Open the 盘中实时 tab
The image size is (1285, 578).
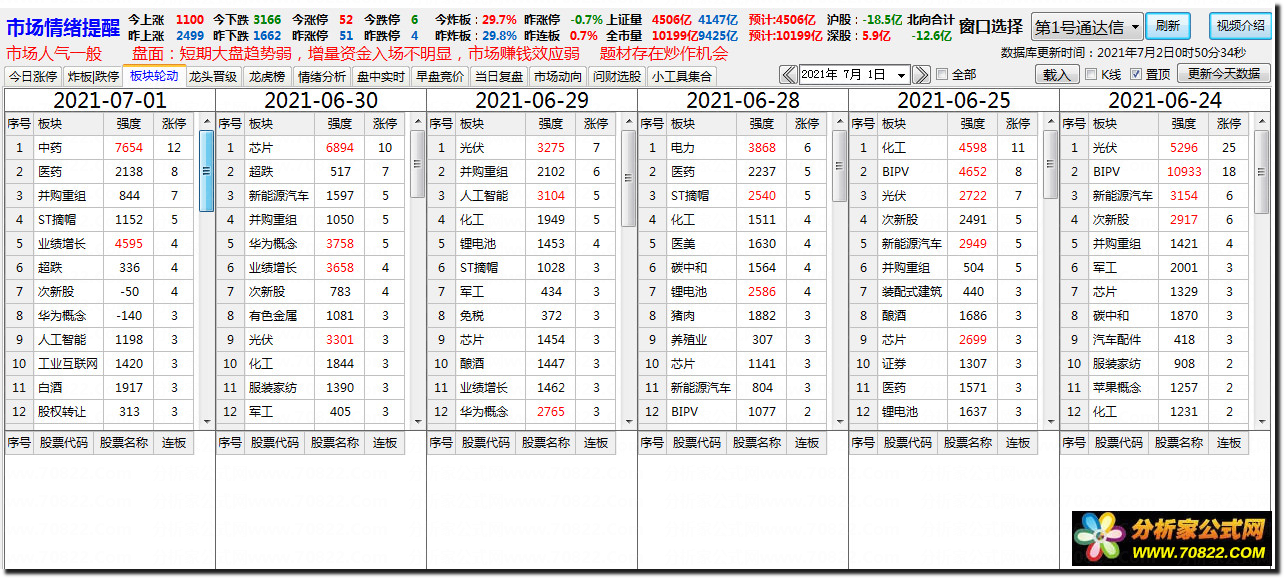click(381, 76)
